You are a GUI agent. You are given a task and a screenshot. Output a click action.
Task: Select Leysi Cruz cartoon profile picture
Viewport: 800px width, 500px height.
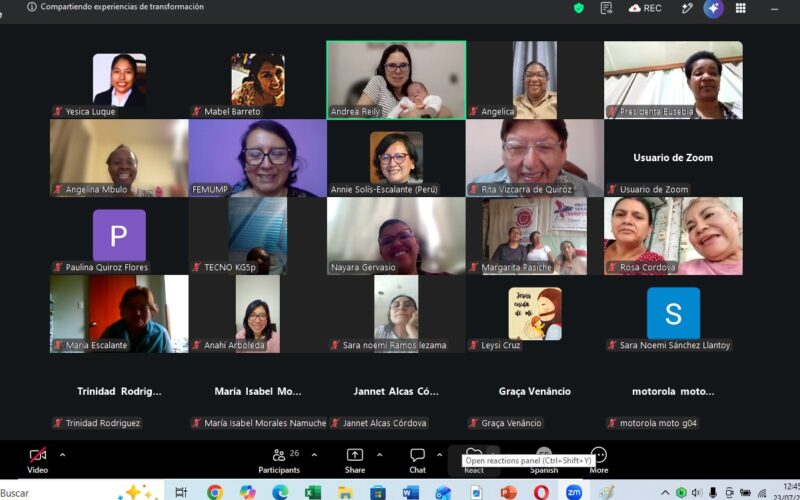click(535, 313)
